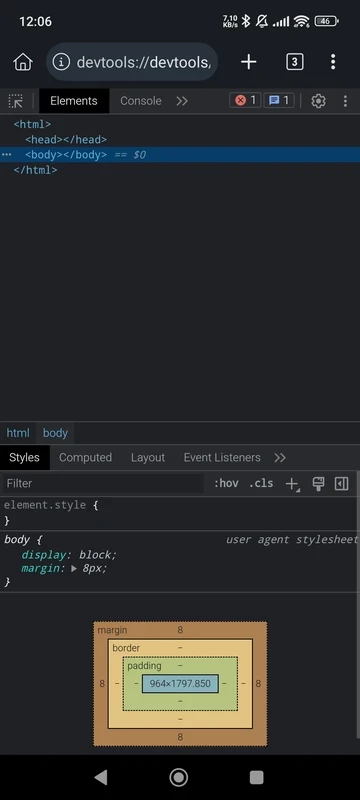Click the left margin value 8 in box model
Image resolution: width=360 pixels, height=800 pixels.
coord(102,684)
